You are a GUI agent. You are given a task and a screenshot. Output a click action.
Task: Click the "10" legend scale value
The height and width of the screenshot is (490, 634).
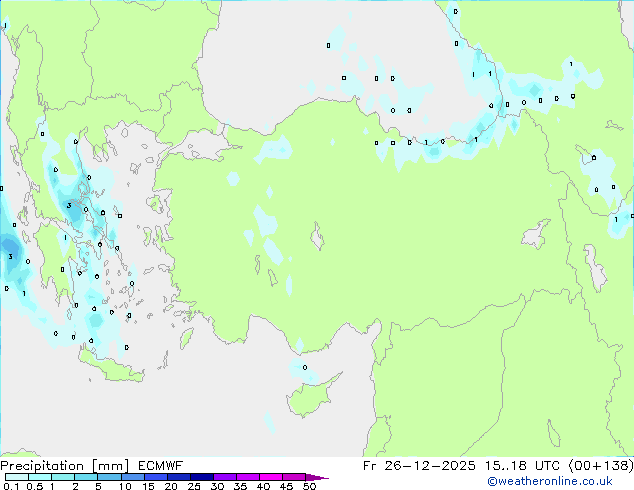(125, 486)
